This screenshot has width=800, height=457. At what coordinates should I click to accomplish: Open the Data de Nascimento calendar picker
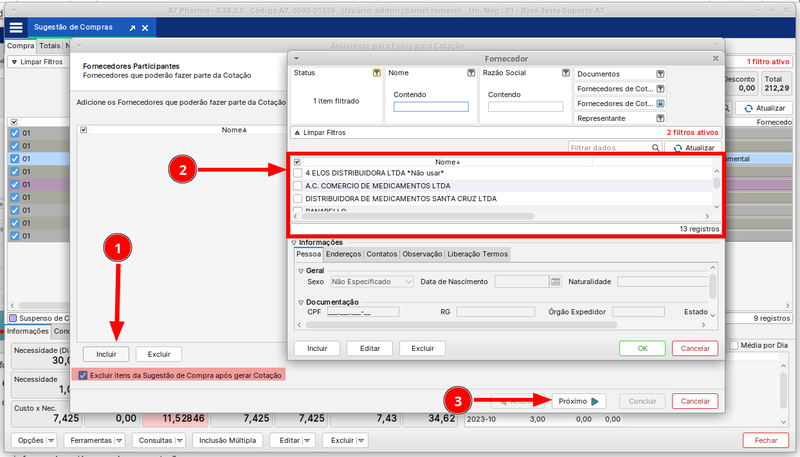coord(556,282)
